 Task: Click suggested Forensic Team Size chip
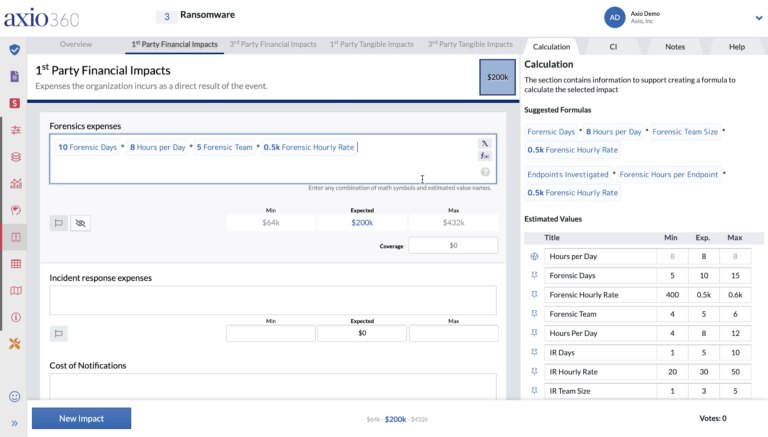(x=685, y=132)
